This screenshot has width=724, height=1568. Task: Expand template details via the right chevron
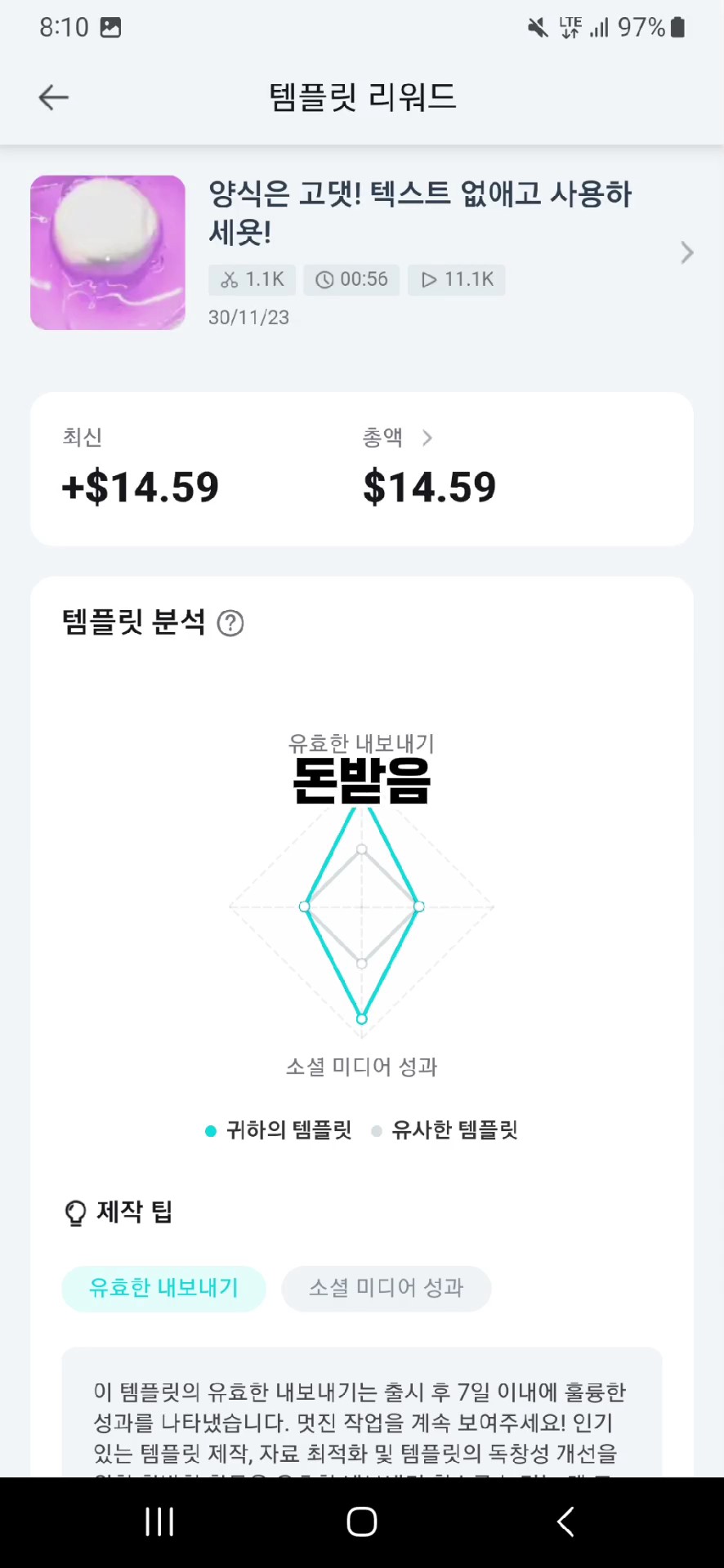click(x=686, y=253)
